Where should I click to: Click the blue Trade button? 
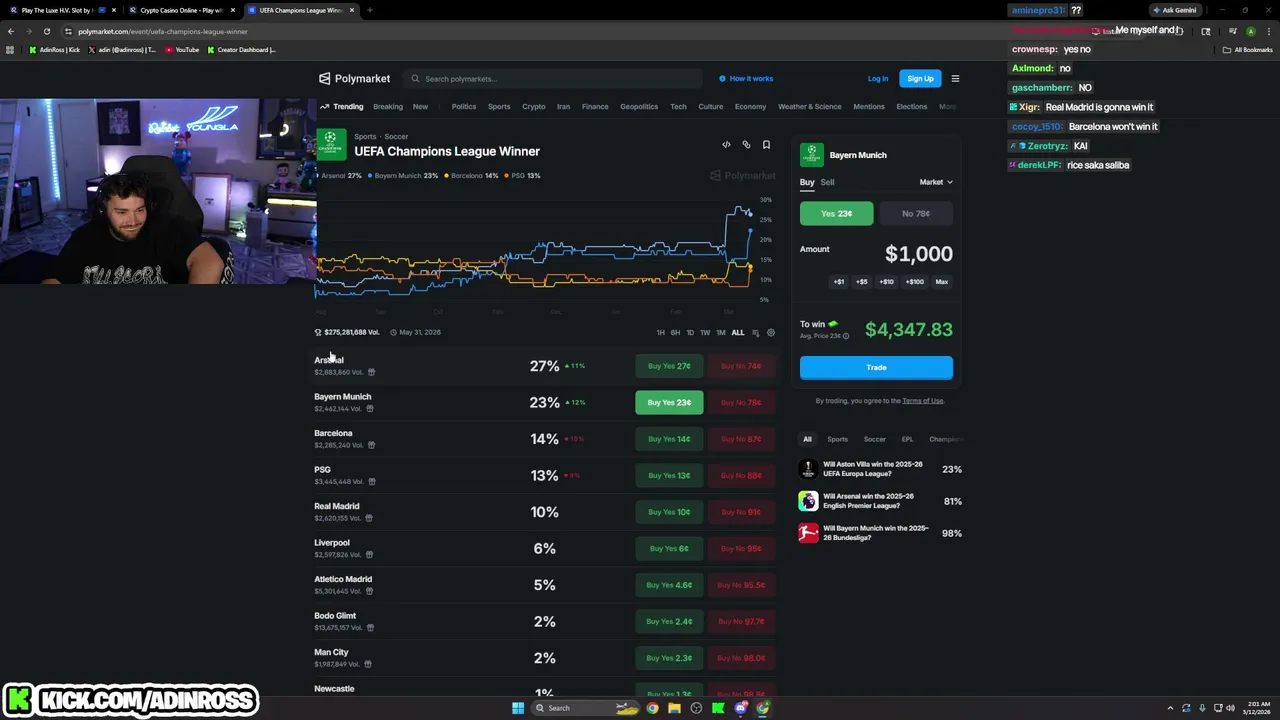876,367
